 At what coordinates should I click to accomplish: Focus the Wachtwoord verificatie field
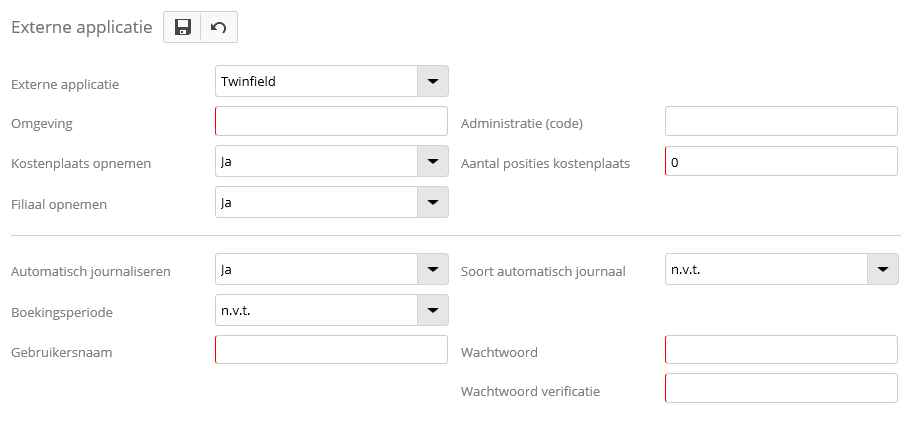(x=781, y=389)
